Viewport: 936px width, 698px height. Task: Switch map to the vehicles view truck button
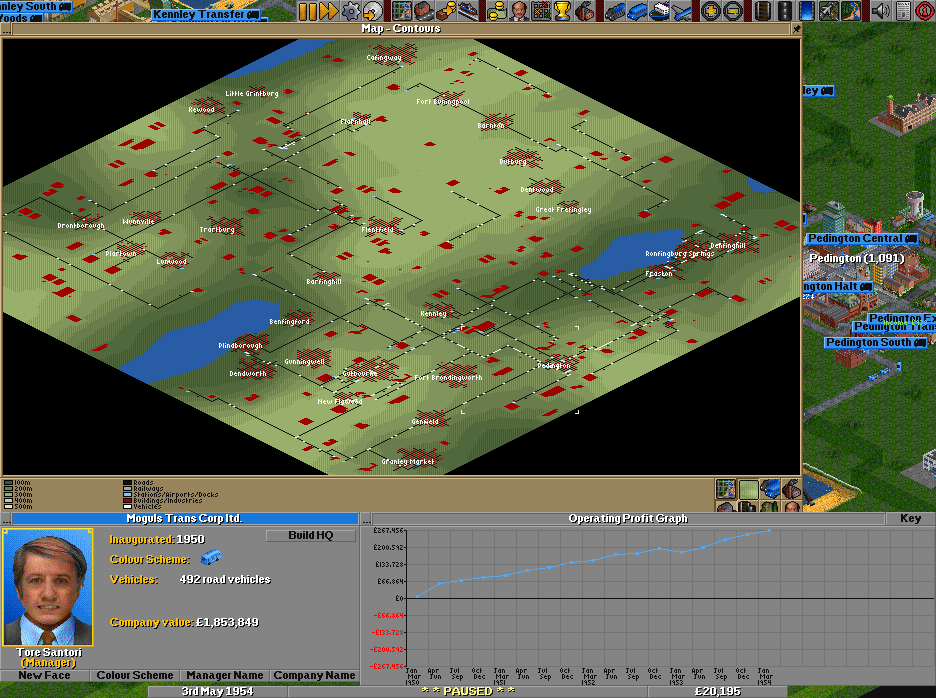(770, 489)
